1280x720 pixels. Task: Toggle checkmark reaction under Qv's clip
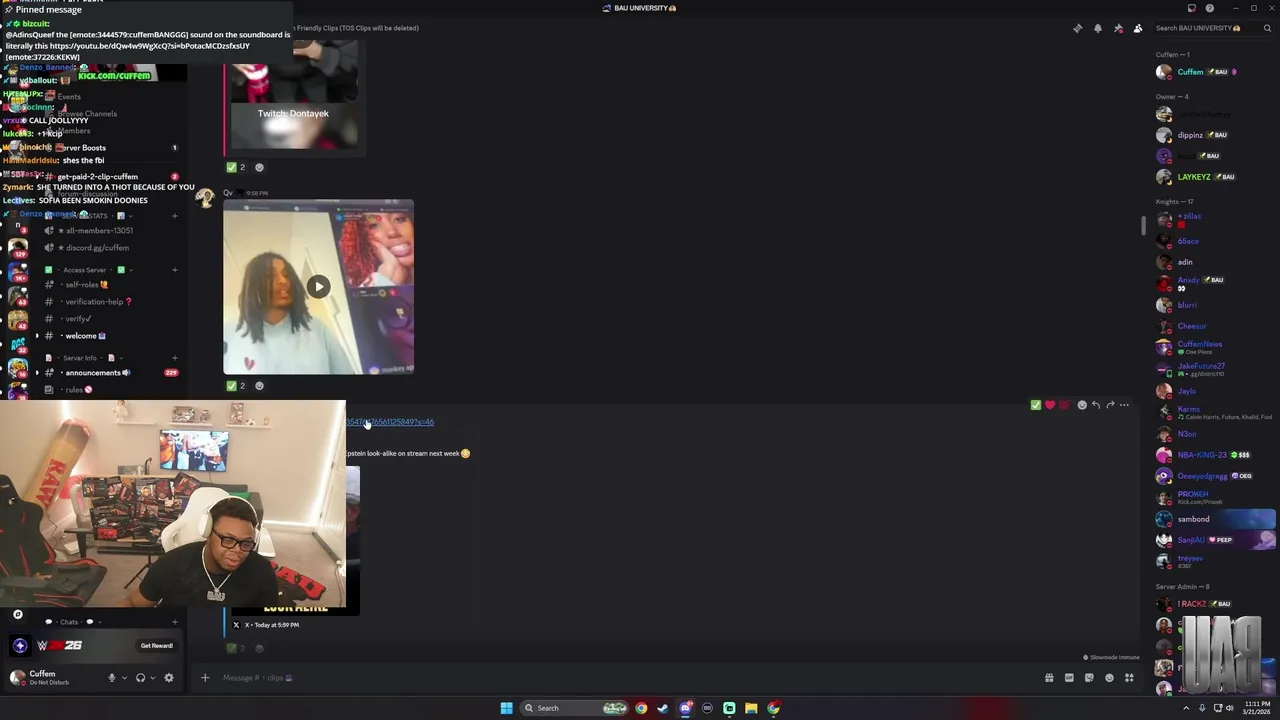click(236, 386)
